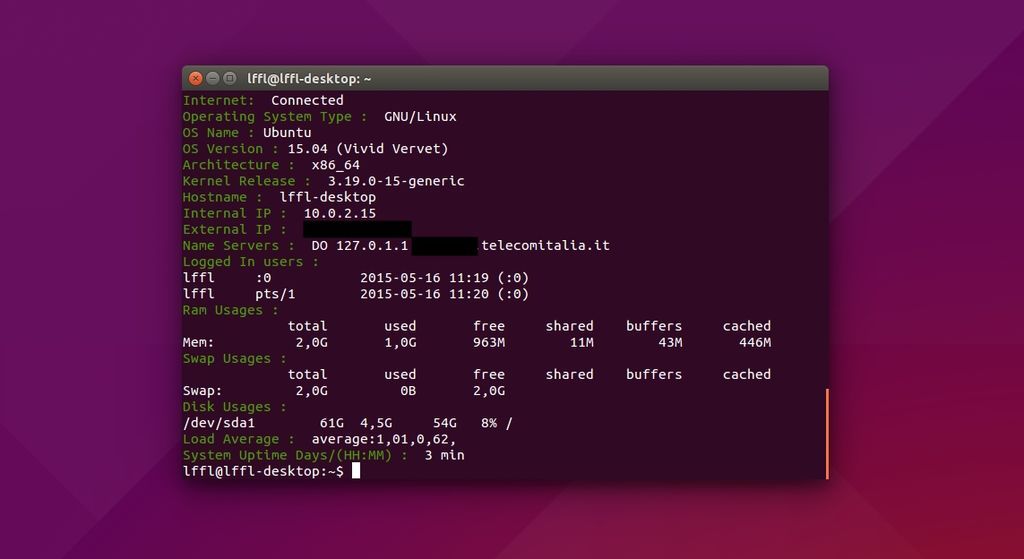The image size is (1024, 559).
Task: Click the 'telecomitalia.it' name server text
Action: tap(545, 246)
